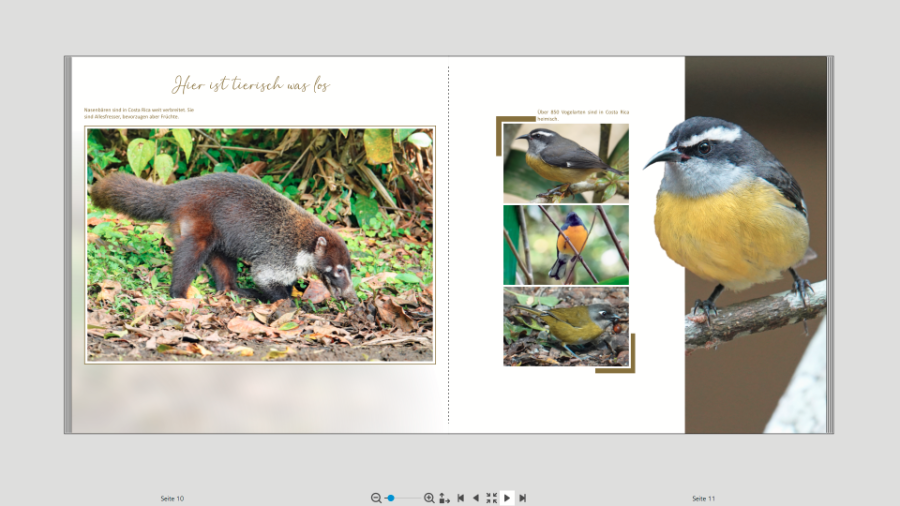900x506 pixels.
Task: Select the coati photo on left page
Action: point(260,244)
